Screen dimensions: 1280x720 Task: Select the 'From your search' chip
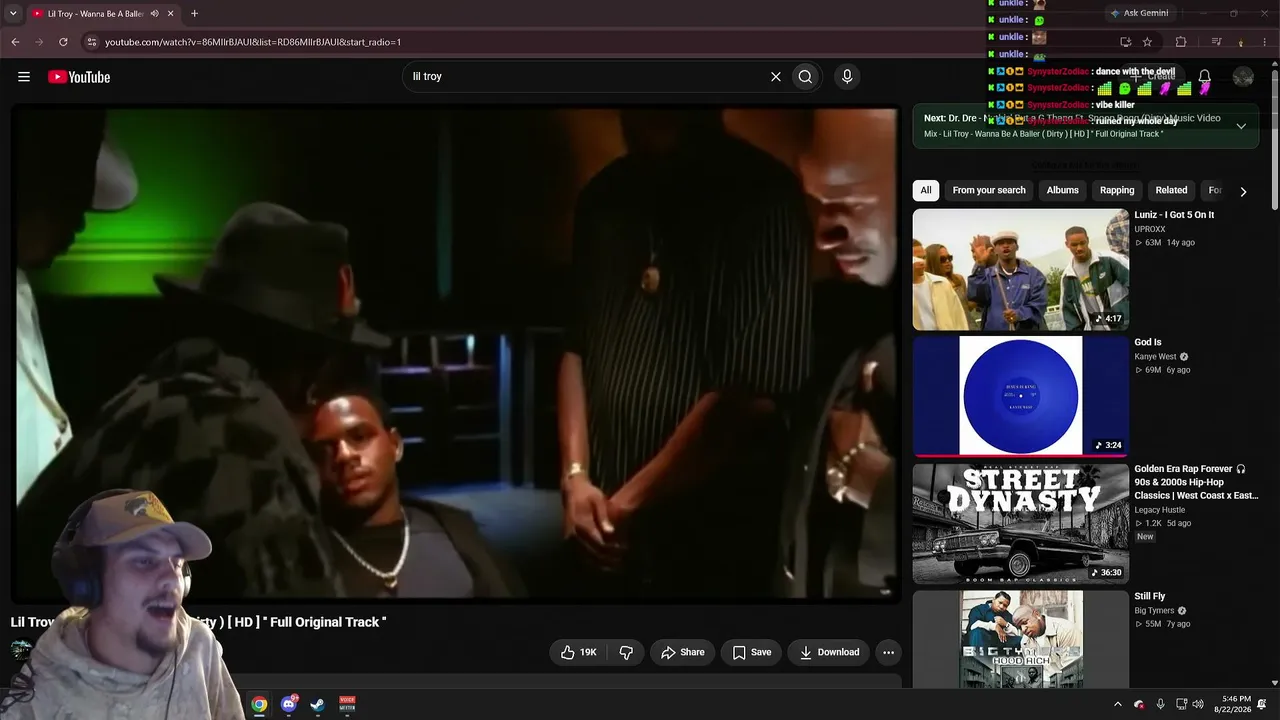pyautogui.click(x=989, y=190)
